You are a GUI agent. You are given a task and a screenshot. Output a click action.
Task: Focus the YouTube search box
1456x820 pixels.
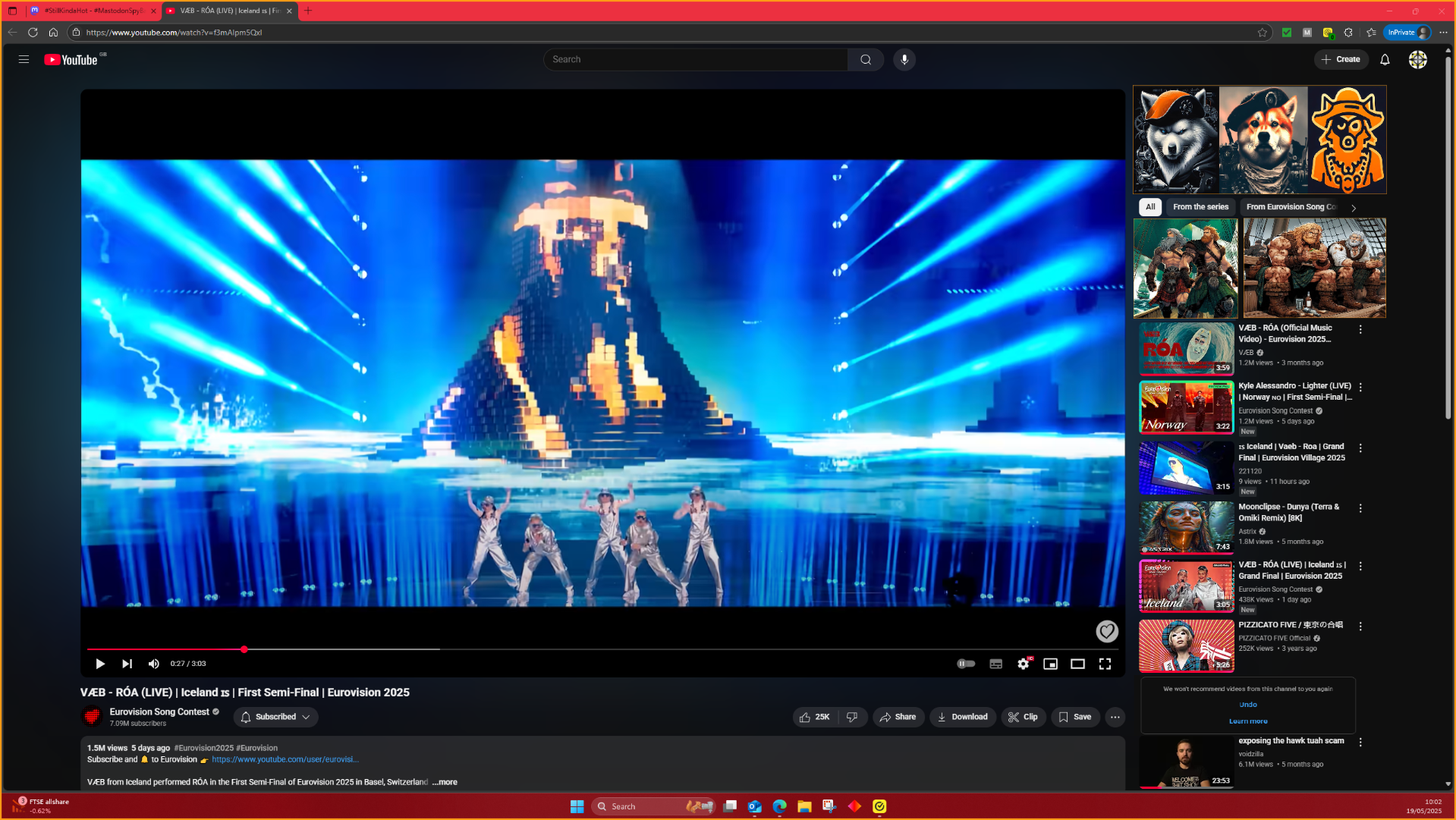(695, 59)
